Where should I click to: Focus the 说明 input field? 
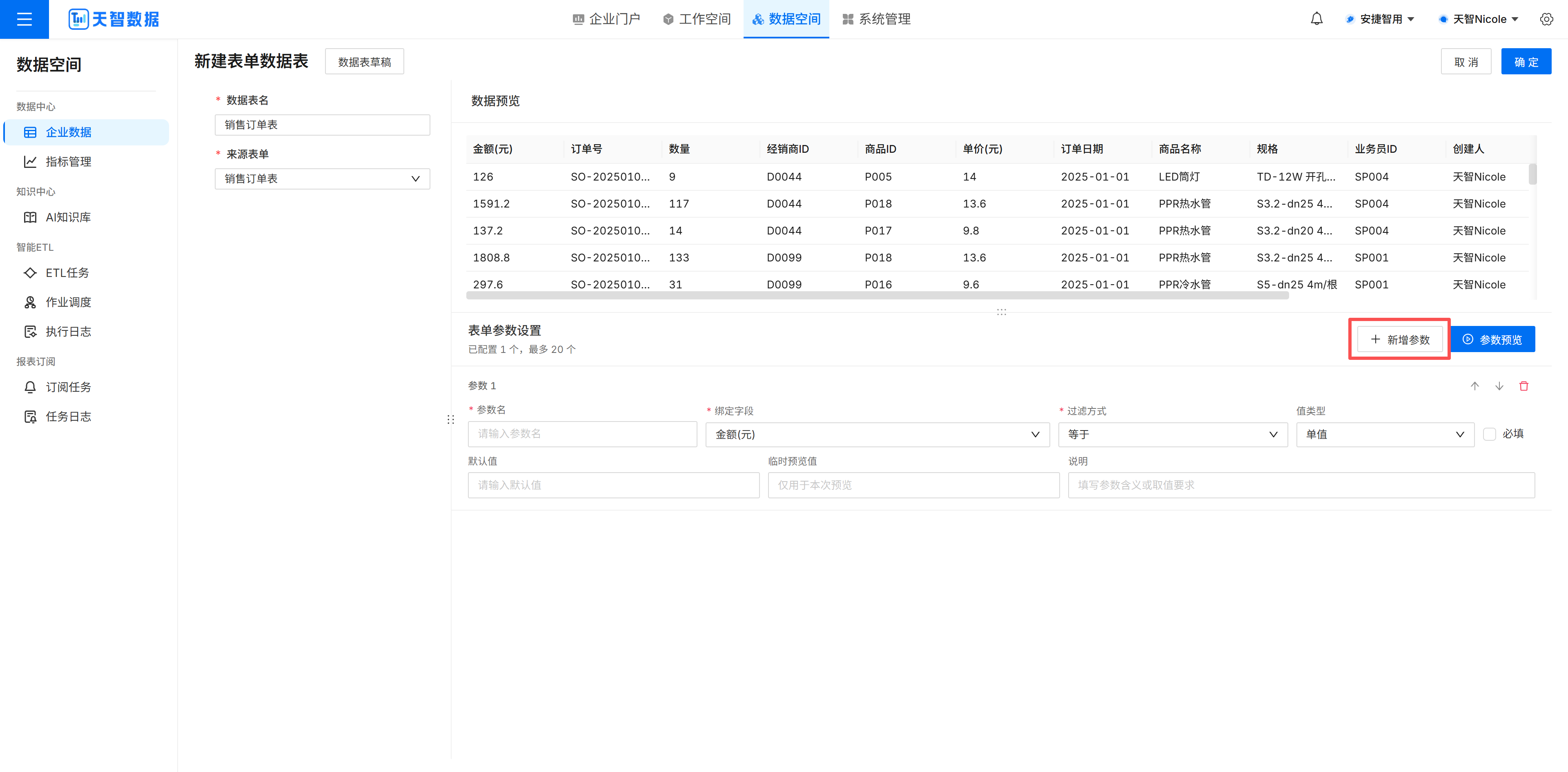1301,485
